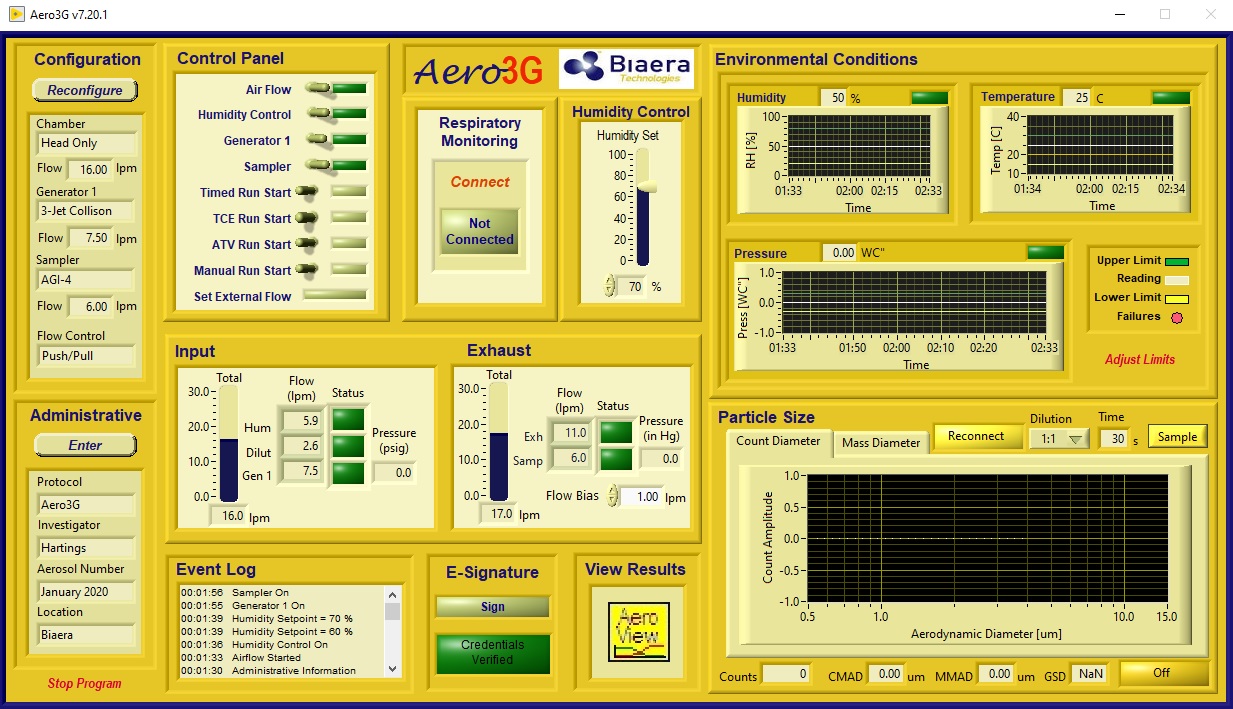The width and height of the screenshot is (1233, 709).
Task: Switch to the Count Diameter tab
Action: tap(778, 441)
